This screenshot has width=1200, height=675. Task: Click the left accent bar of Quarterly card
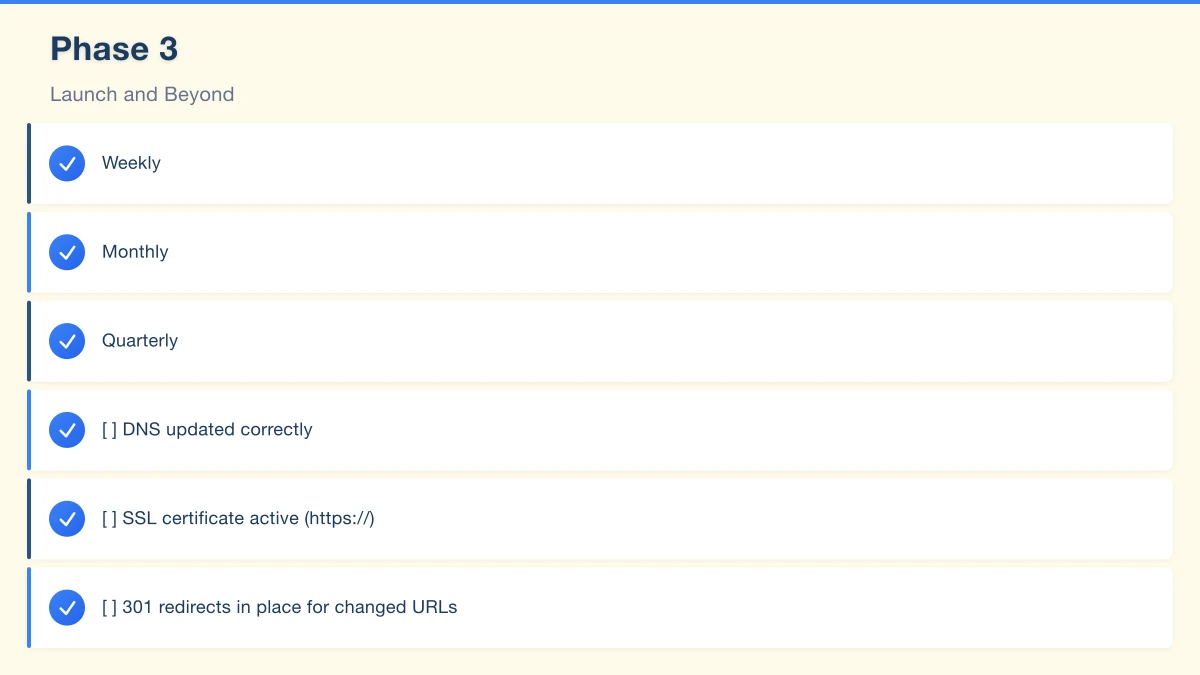coord(29,341)
